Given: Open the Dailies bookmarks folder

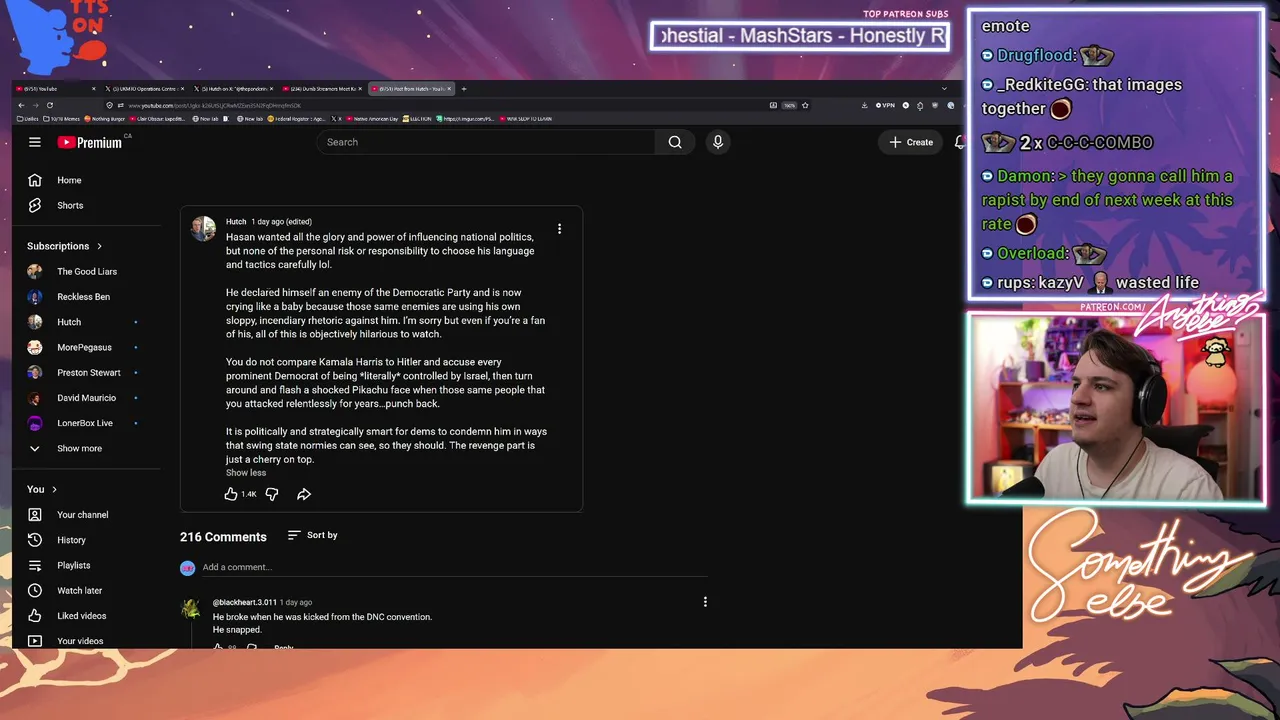Looking at the screenshot, I should pos(28,119).
